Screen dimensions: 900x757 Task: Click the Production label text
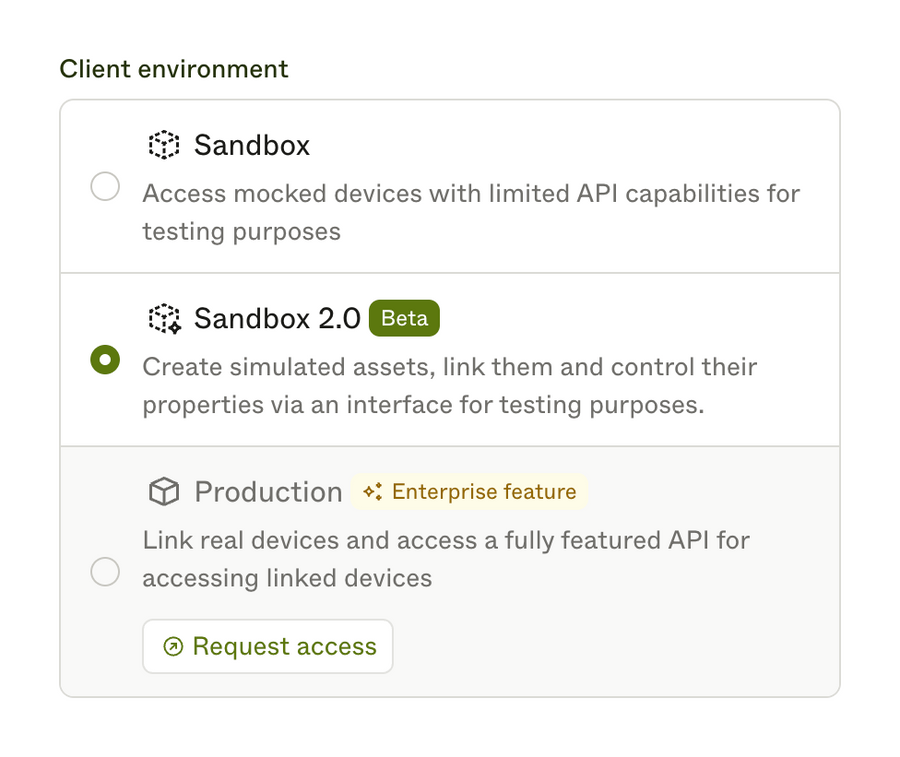pyautogui.click(x=268, y=491)
